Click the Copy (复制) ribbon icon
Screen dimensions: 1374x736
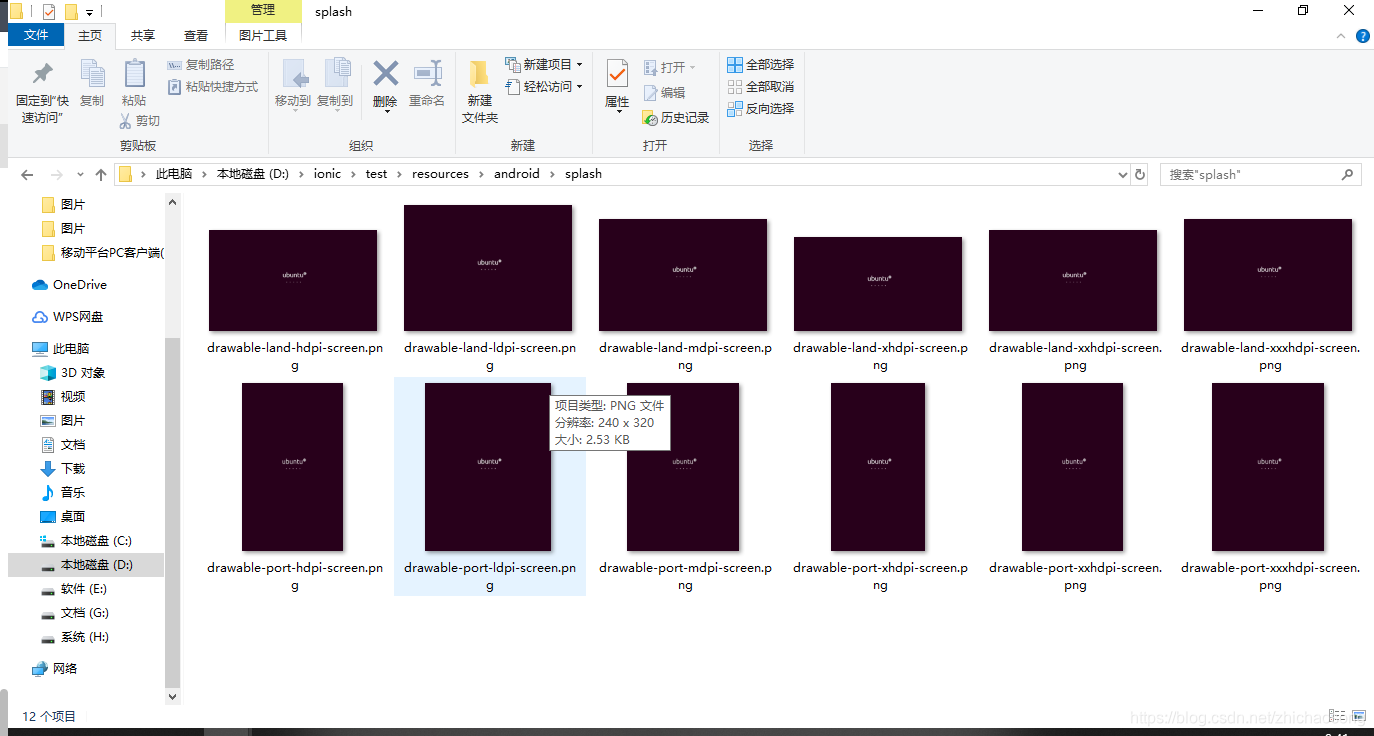(92, 73)
